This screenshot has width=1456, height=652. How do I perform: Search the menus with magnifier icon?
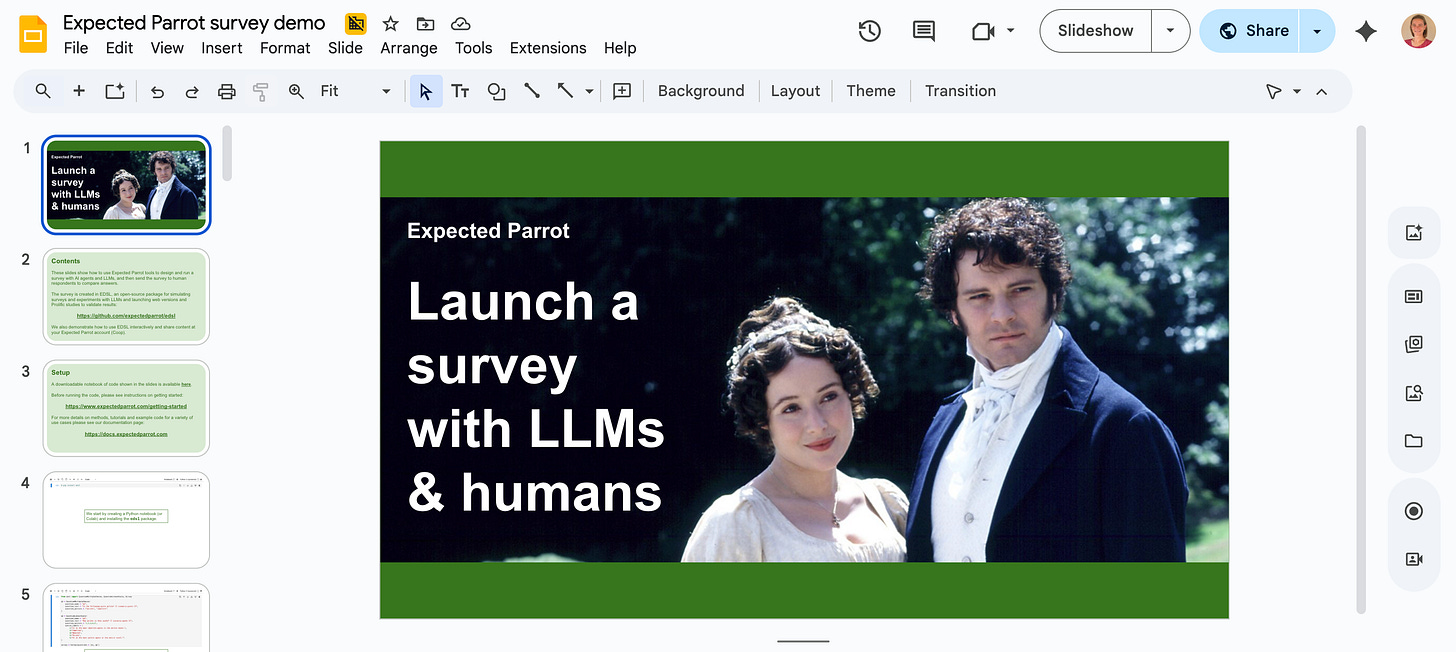[43, 91]
